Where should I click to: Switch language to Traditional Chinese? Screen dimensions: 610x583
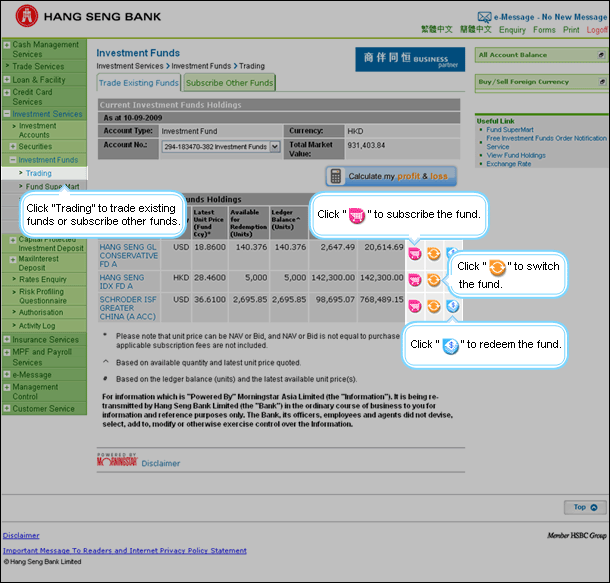[437, 30]
